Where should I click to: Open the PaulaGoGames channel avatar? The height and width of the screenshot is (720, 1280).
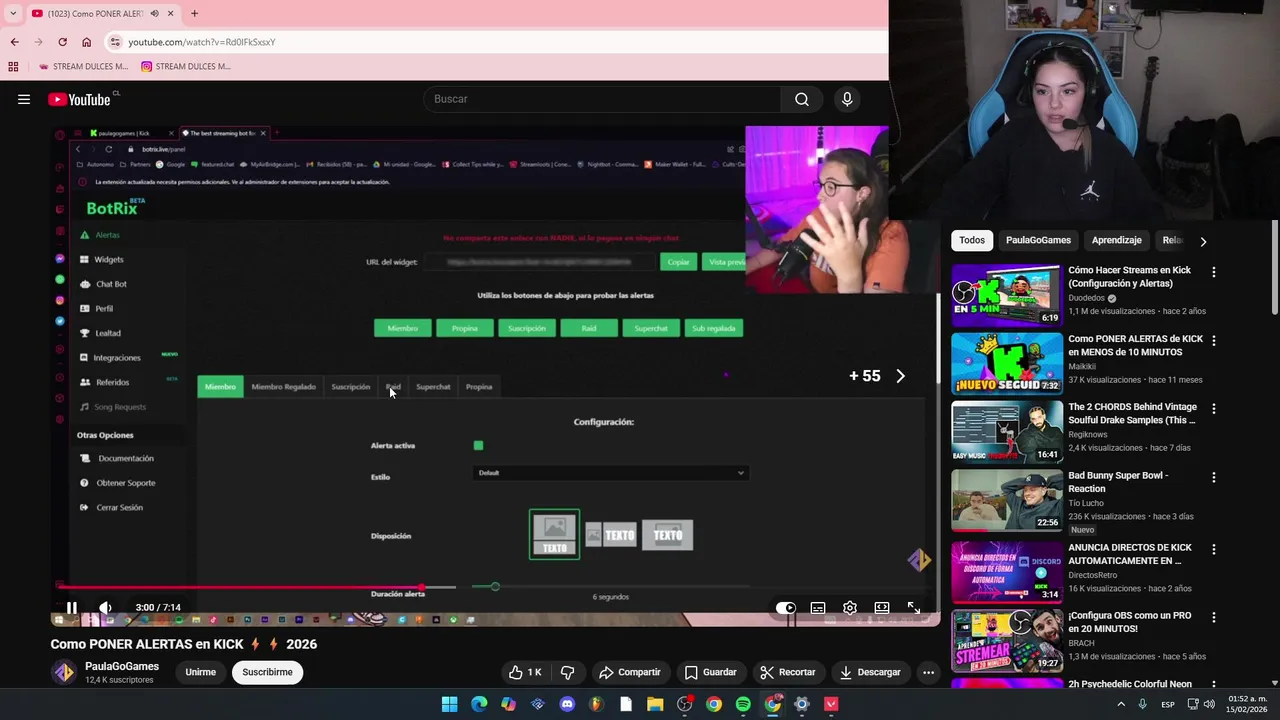(x=64, y=672)
